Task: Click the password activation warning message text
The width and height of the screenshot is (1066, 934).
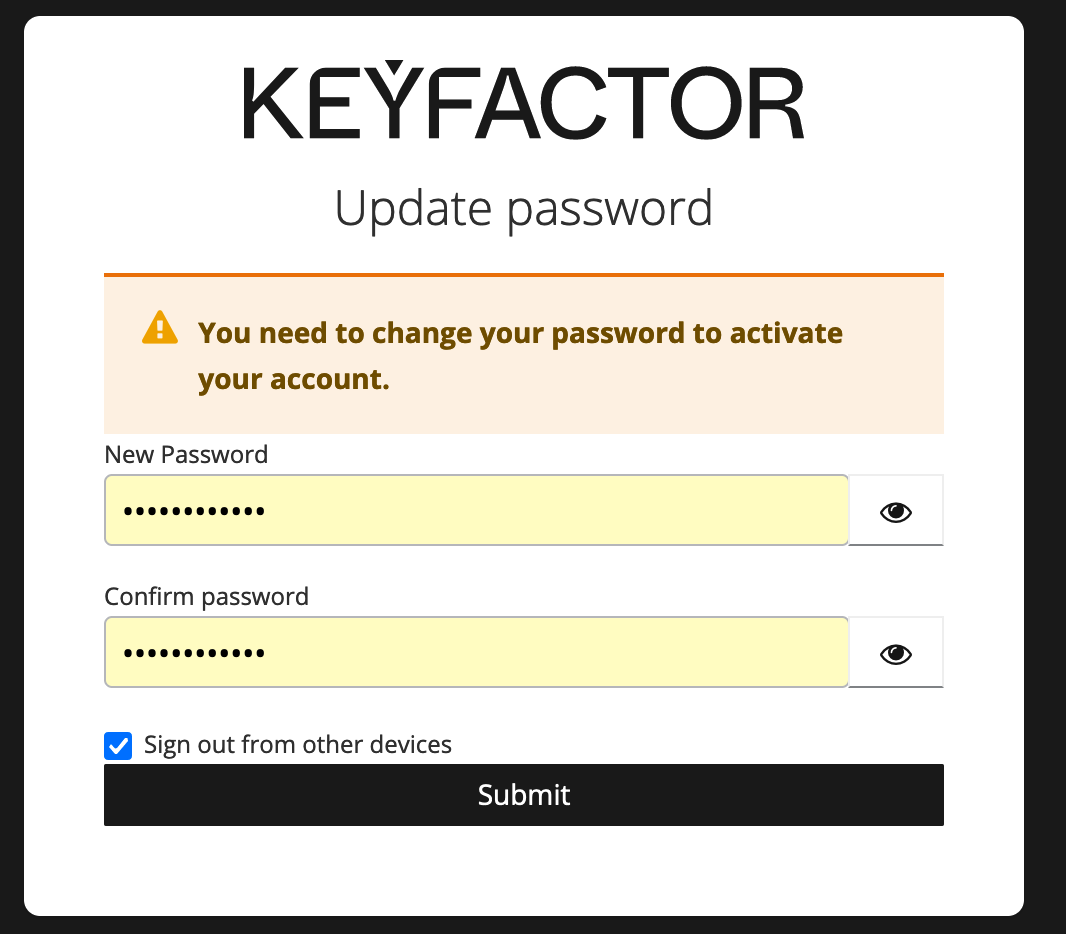Action: (x=520, y=333)
